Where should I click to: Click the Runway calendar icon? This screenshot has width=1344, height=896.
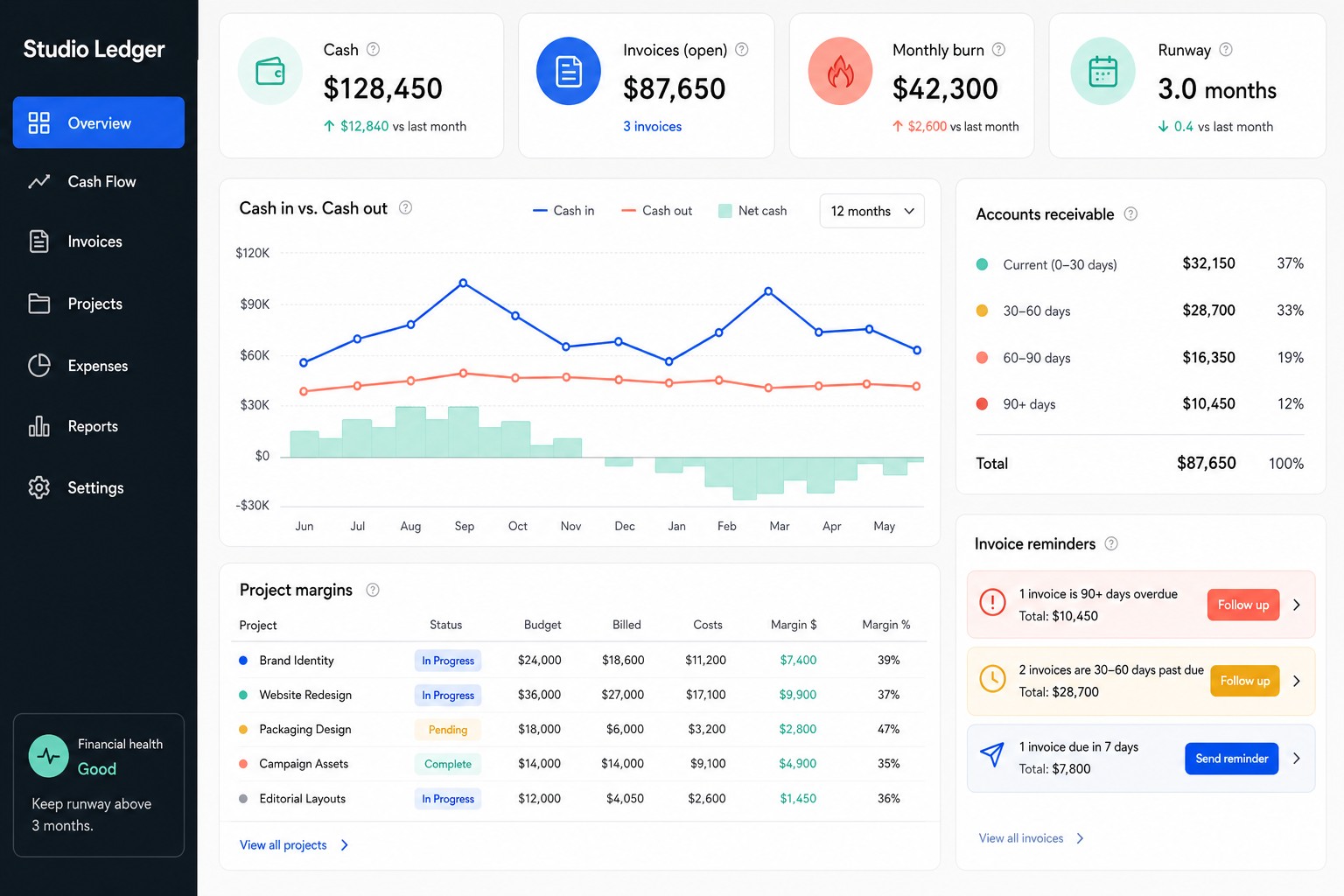1102,71
